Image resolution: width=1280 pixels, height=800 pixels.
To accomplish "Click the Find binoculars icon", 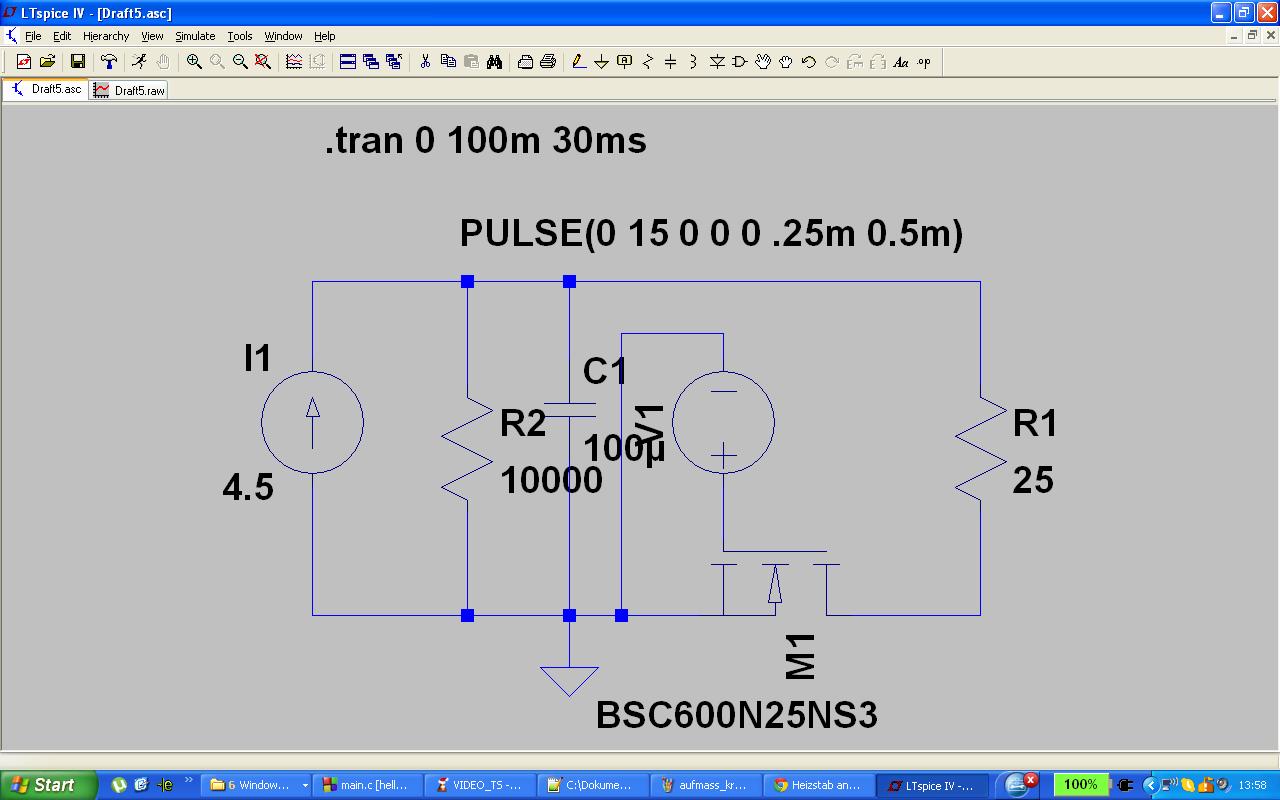I will pyautogui.click(x=494, y=62).
